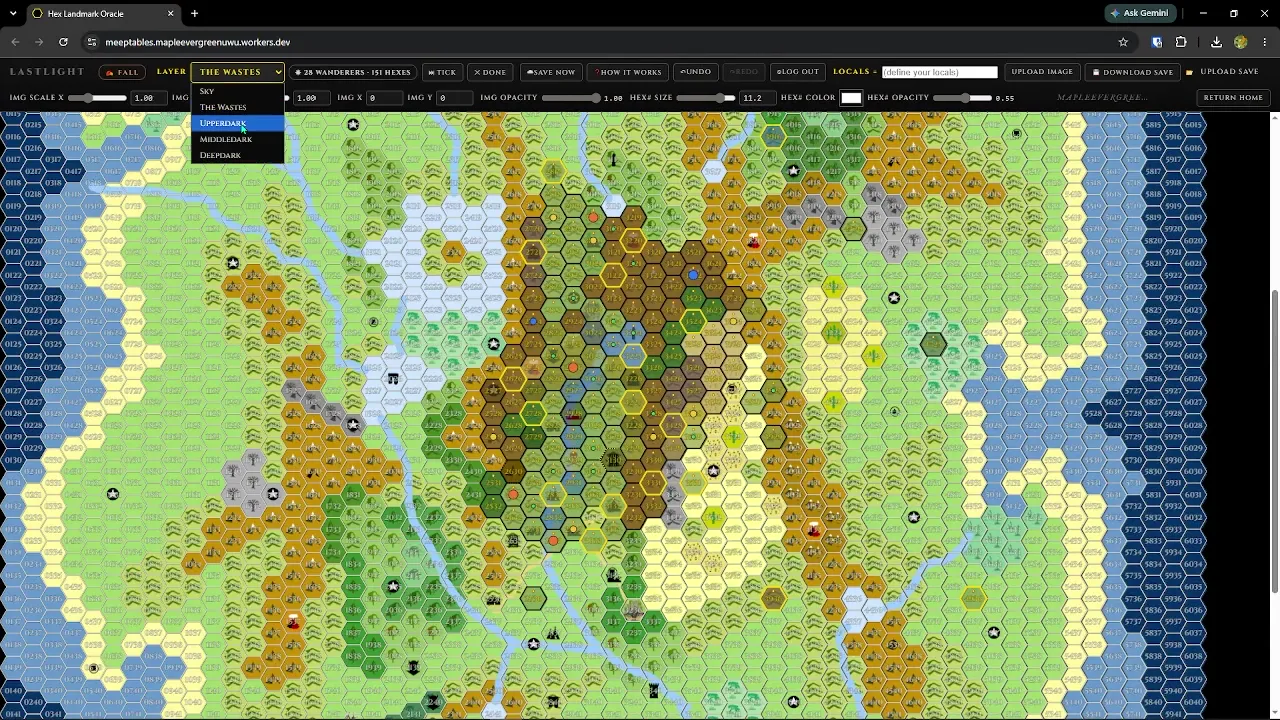Return Home button
The image size is (1280, 720).
(x=1233, y=98)
